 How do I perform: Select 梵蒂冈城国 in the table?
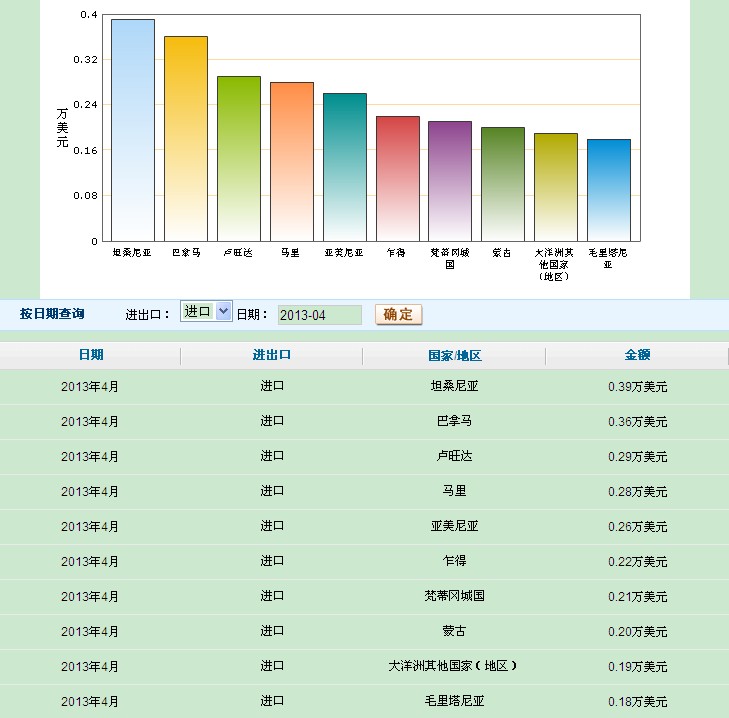[x=454, y=596]
